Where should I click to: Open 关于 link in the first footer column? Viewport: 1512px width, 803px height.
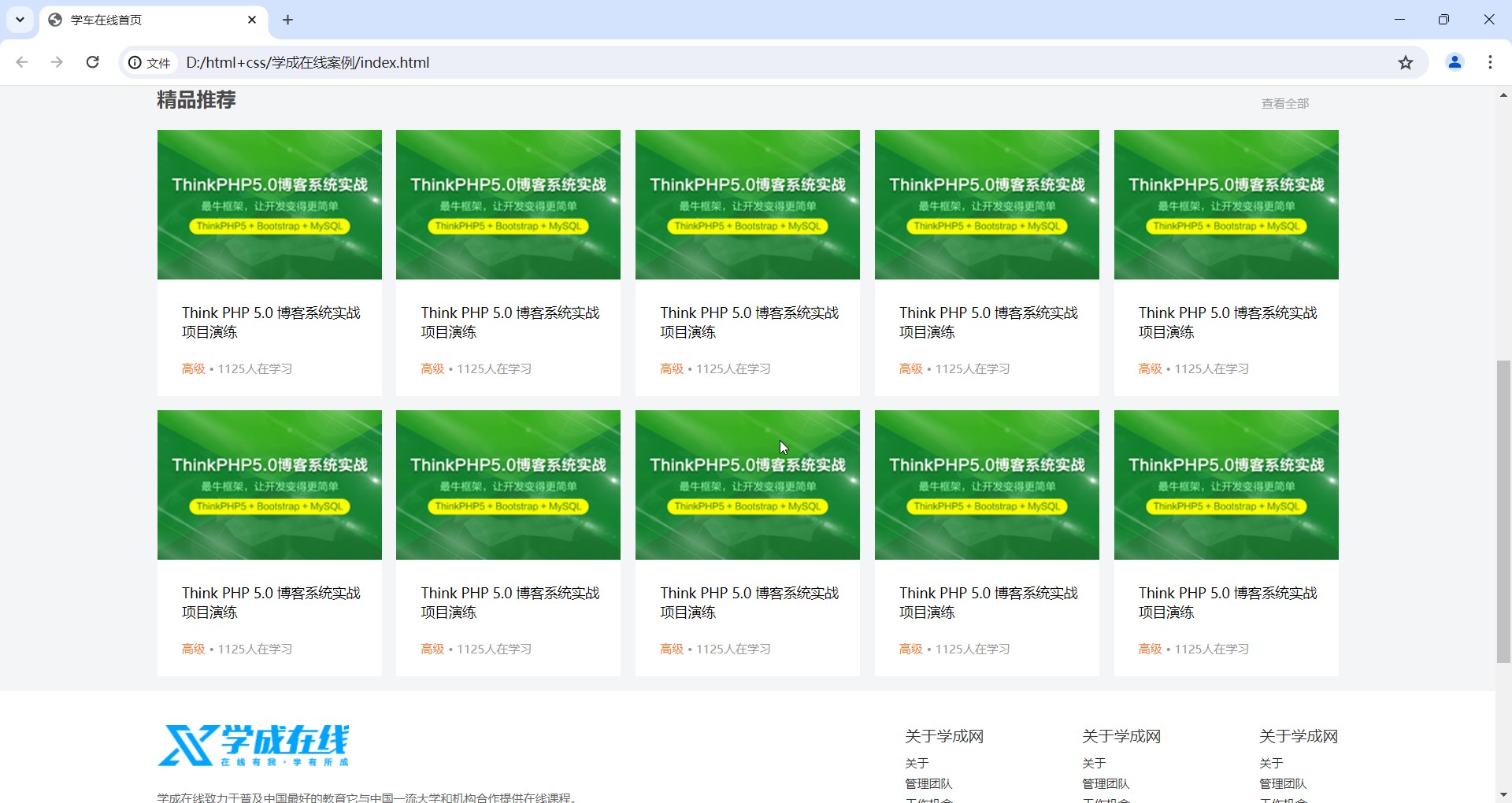(x=917, y=763)
